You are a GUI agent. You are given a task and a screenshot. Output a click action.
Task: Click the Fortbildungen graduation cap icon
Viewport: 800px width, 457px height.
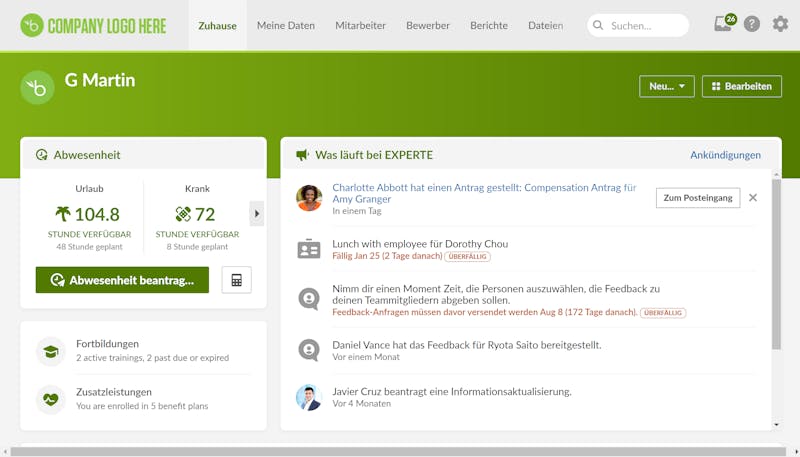pos(51,351)
